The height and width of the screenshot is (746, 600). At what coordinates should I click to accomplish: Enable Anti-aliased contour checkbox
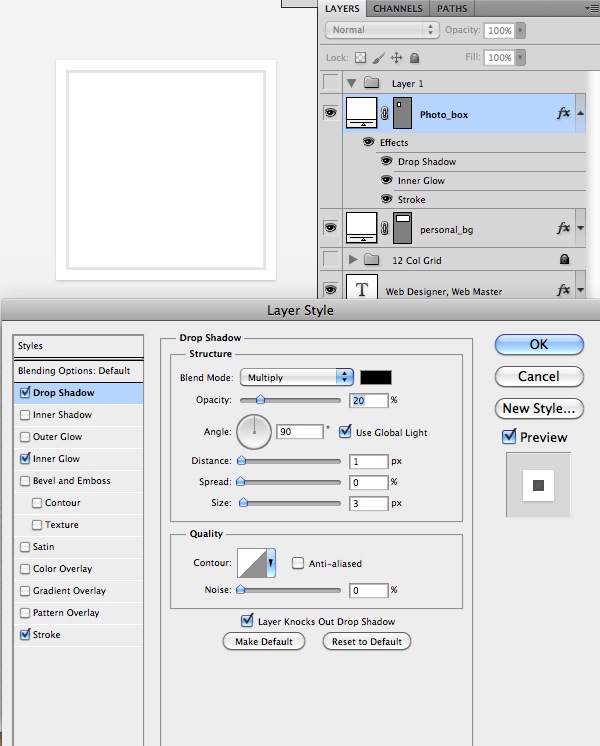298,563
